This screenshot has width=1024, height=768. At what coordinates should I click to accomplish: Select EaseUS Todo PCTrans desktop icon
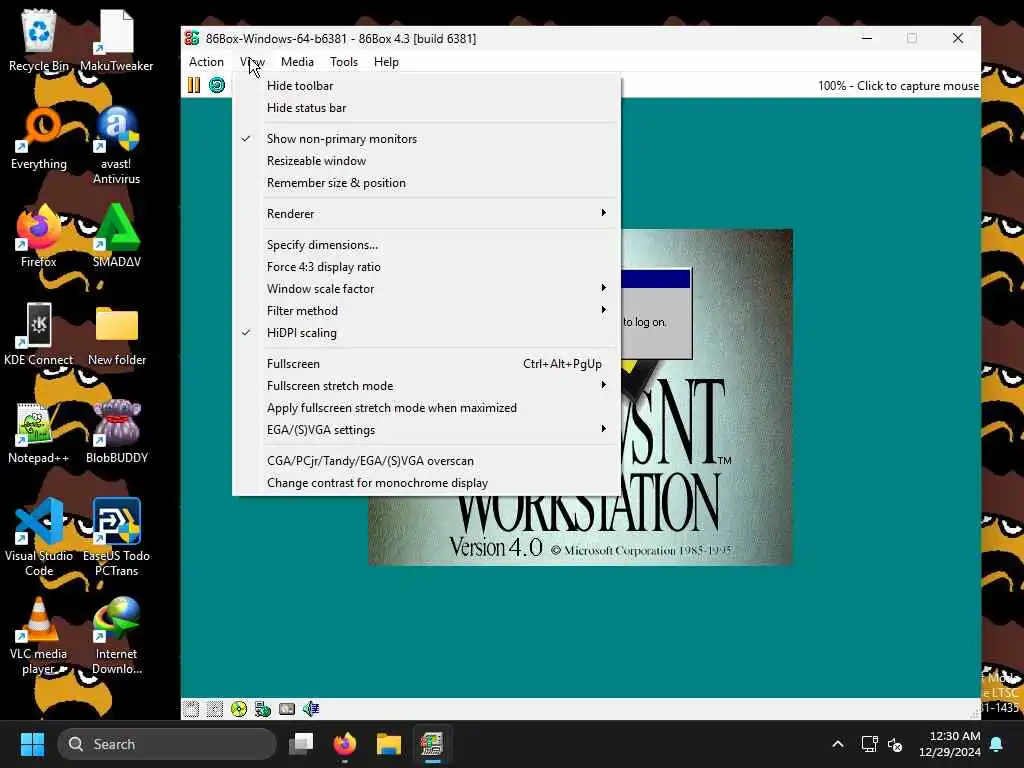click(x=116, y=538)
